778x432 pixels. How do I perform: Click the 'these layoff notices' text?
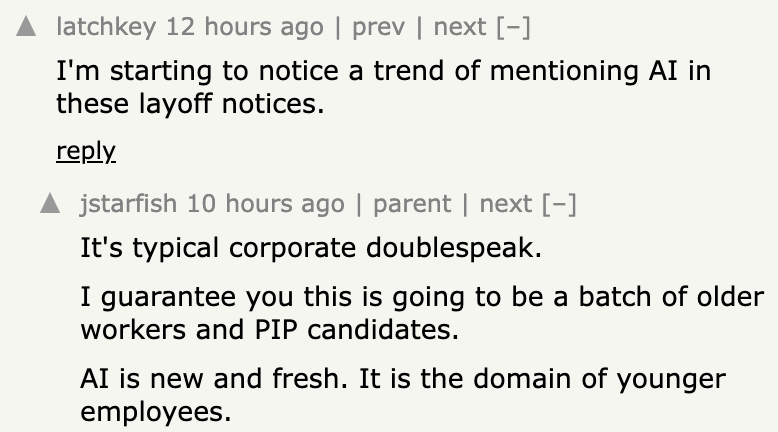pos(190,102)
